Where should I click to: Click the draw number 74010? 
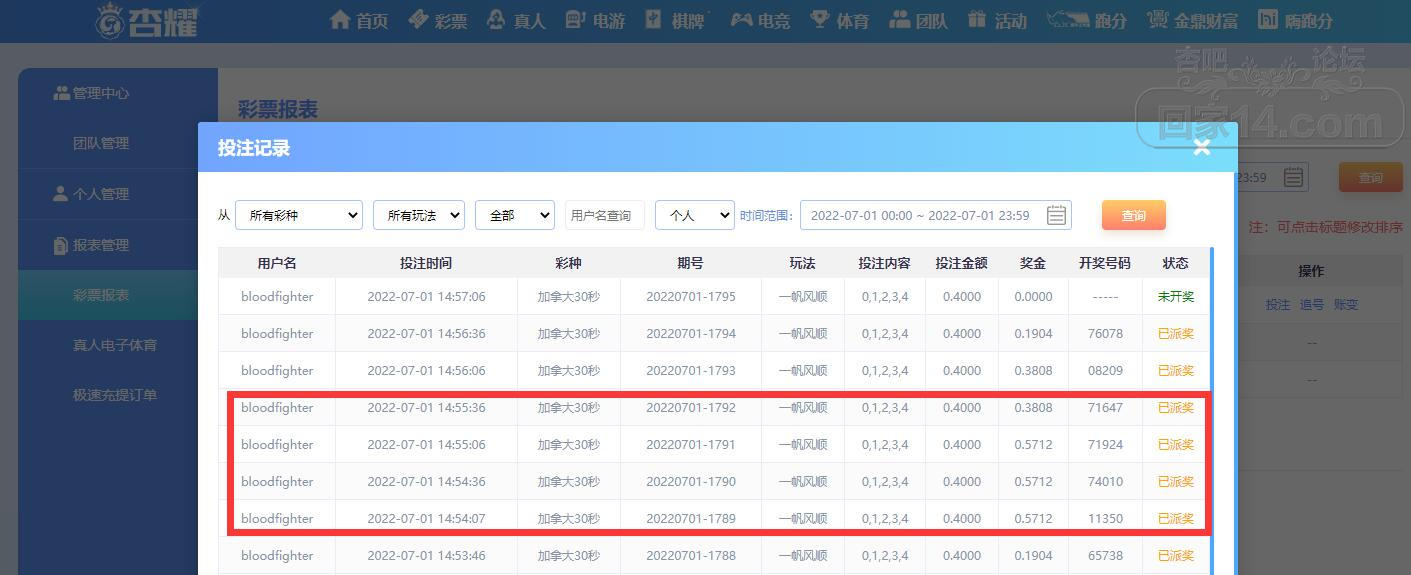tap(1105, 482)
